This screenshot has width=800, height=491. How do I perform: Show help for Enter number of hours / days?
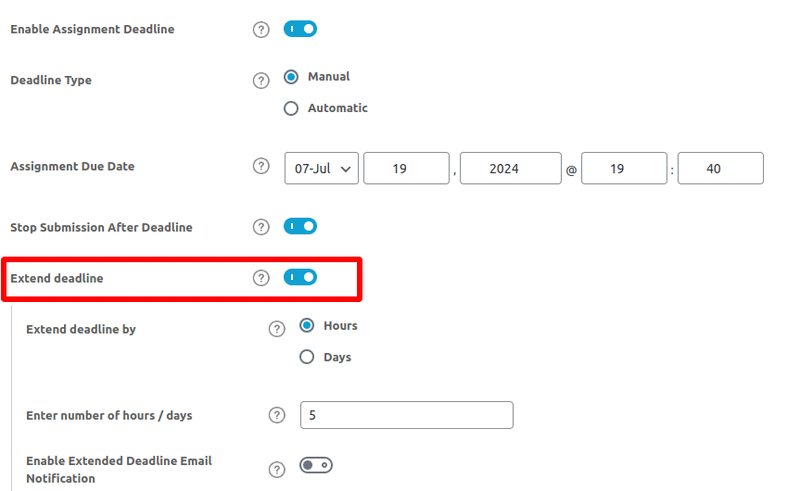(277, 415)
